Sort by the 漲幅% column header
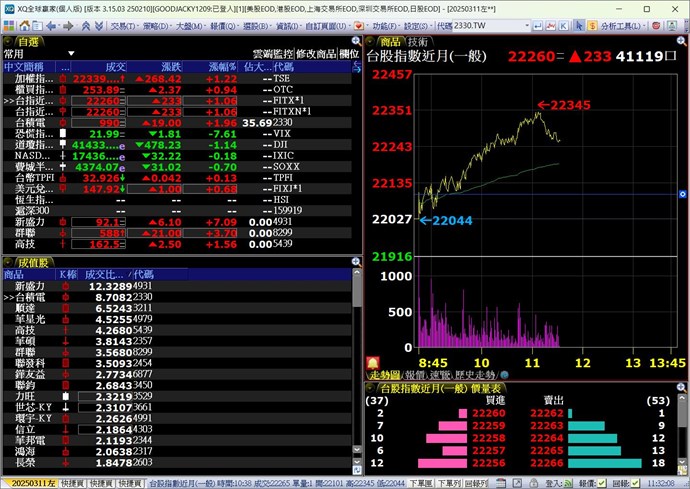This screenshot has height=489, width=690. pyautogui.click(x=222, y=66)
